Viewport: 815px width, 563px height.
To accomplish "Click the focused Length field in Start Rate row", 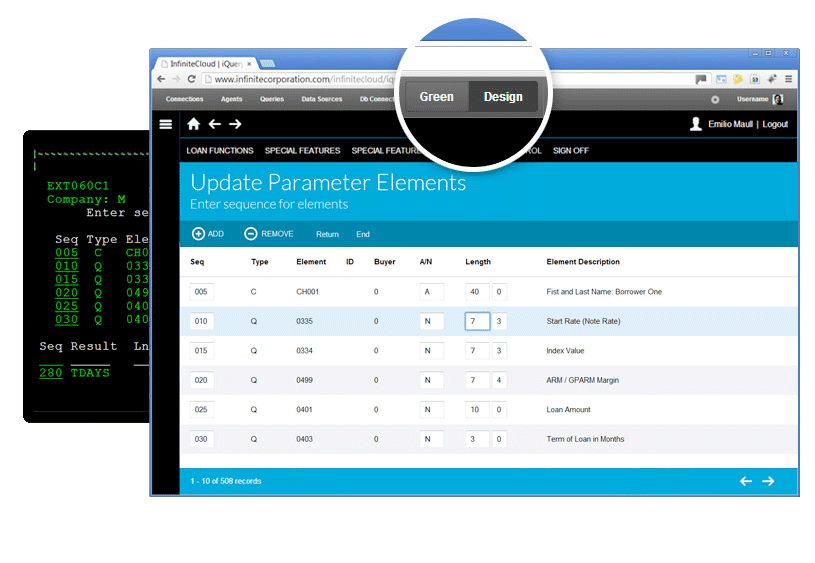I will pos(477,321).
